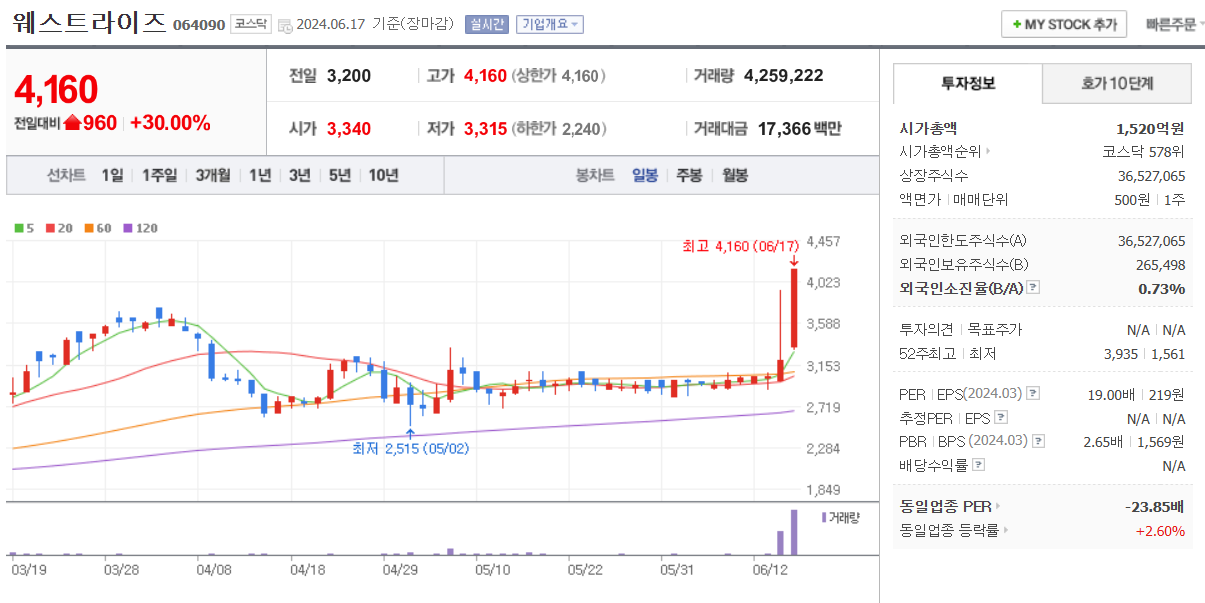Click the red 20-day moving average swatch
The width and height of the screenshot is (1205, 603).
49,228
